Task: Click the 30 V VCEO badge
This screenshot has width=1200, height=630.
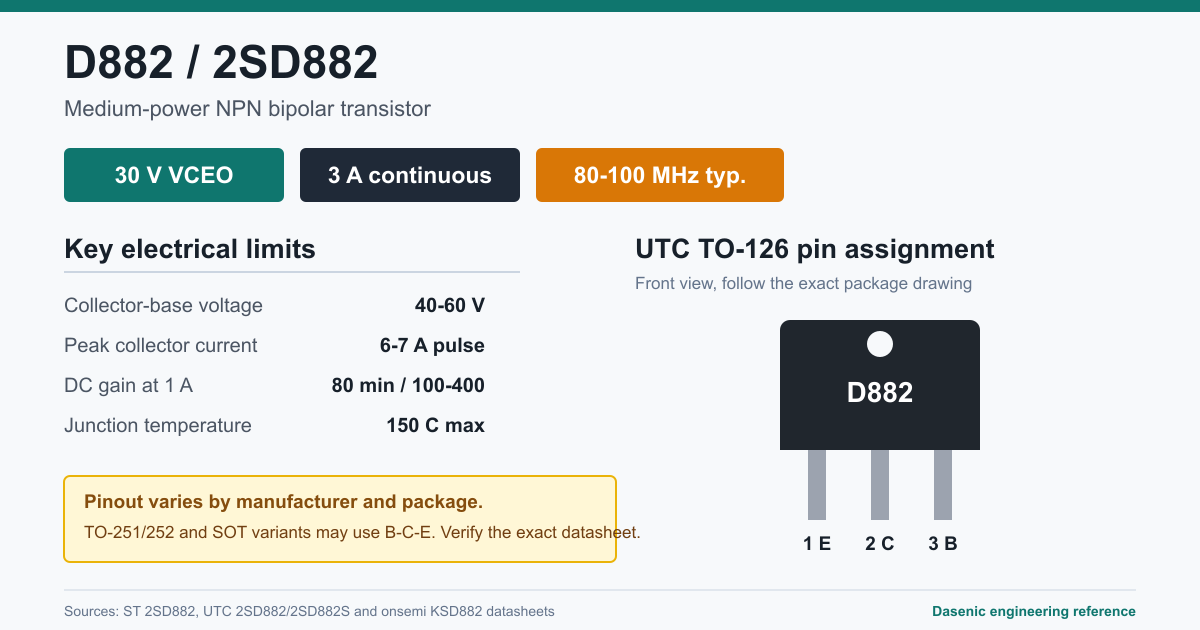Action: 174,175
